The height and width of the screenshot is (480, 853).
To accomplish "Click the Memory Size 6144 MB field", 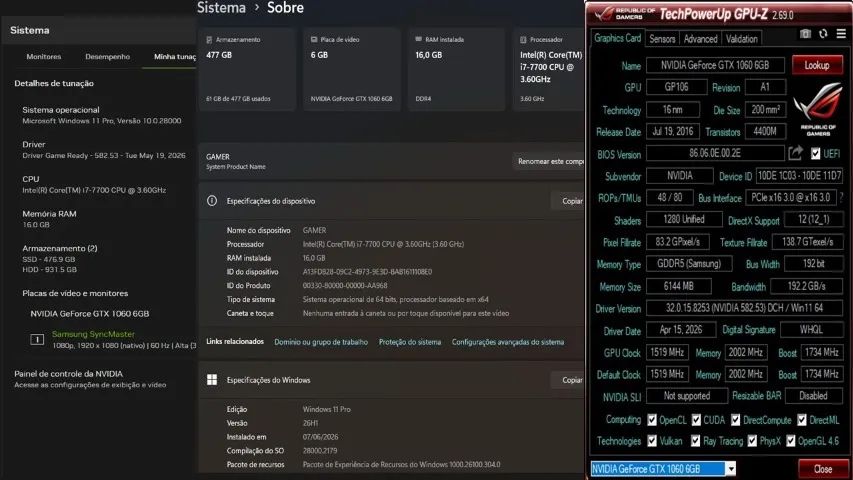I will 678,286.
